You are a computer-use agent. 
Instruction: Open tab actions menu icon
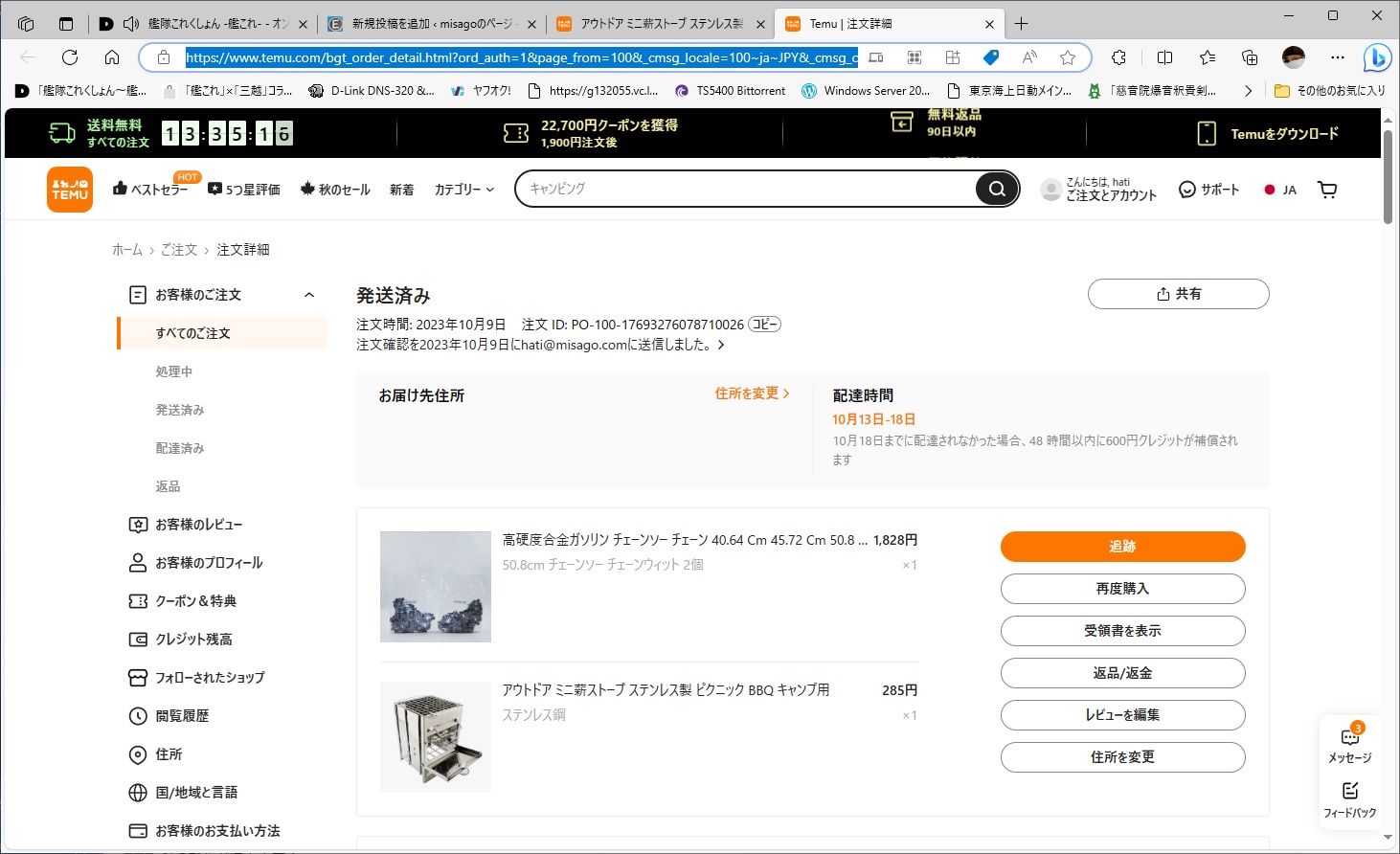coord(66,24)
